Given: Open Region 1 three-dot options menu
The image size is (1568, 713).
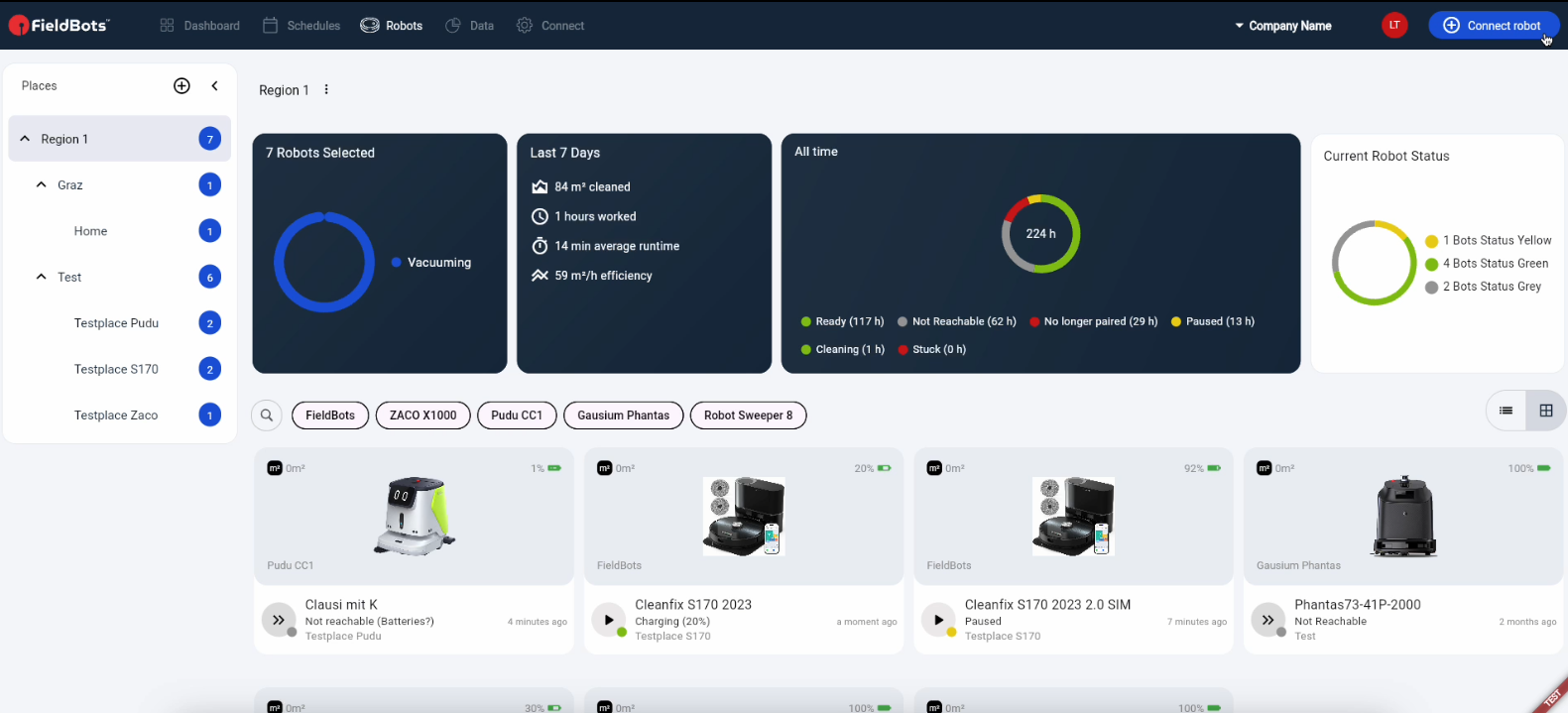Looking at the screenshot, I should [x=326, y=90].
